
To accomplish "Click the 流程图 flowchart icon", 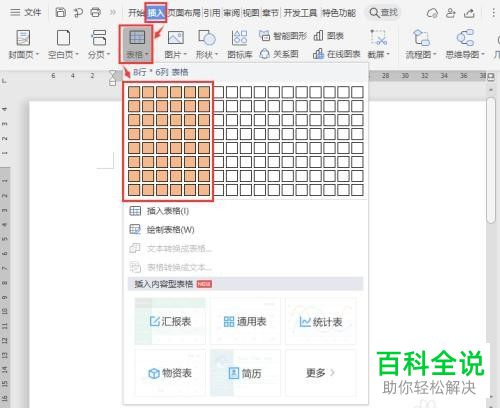I will coord(421,38).
